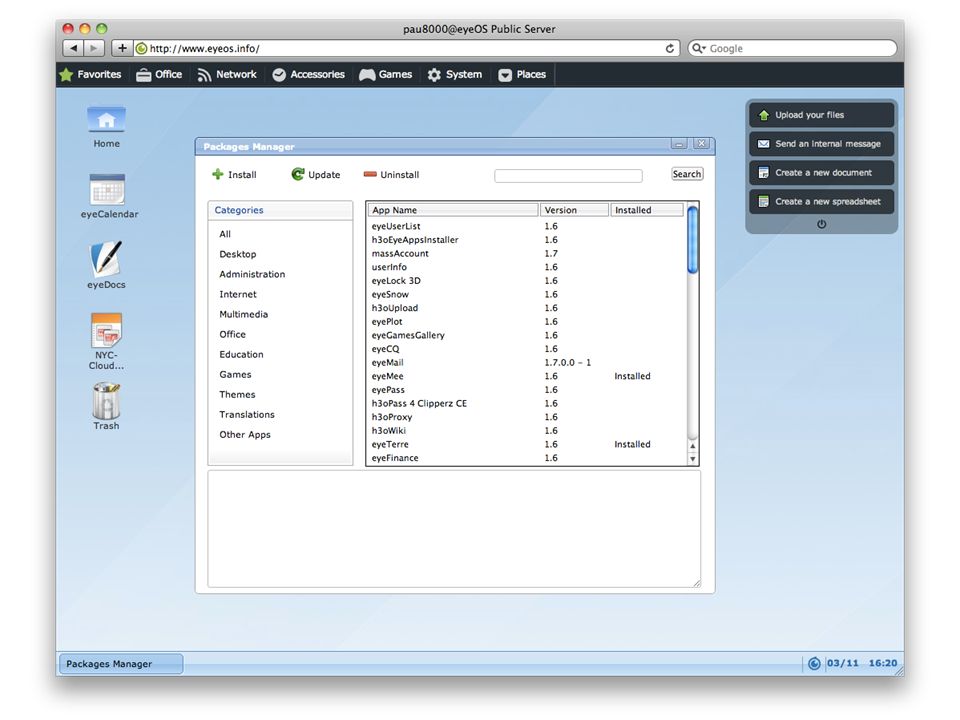Click the scrollbar down arrow in package list

point(693,459)
